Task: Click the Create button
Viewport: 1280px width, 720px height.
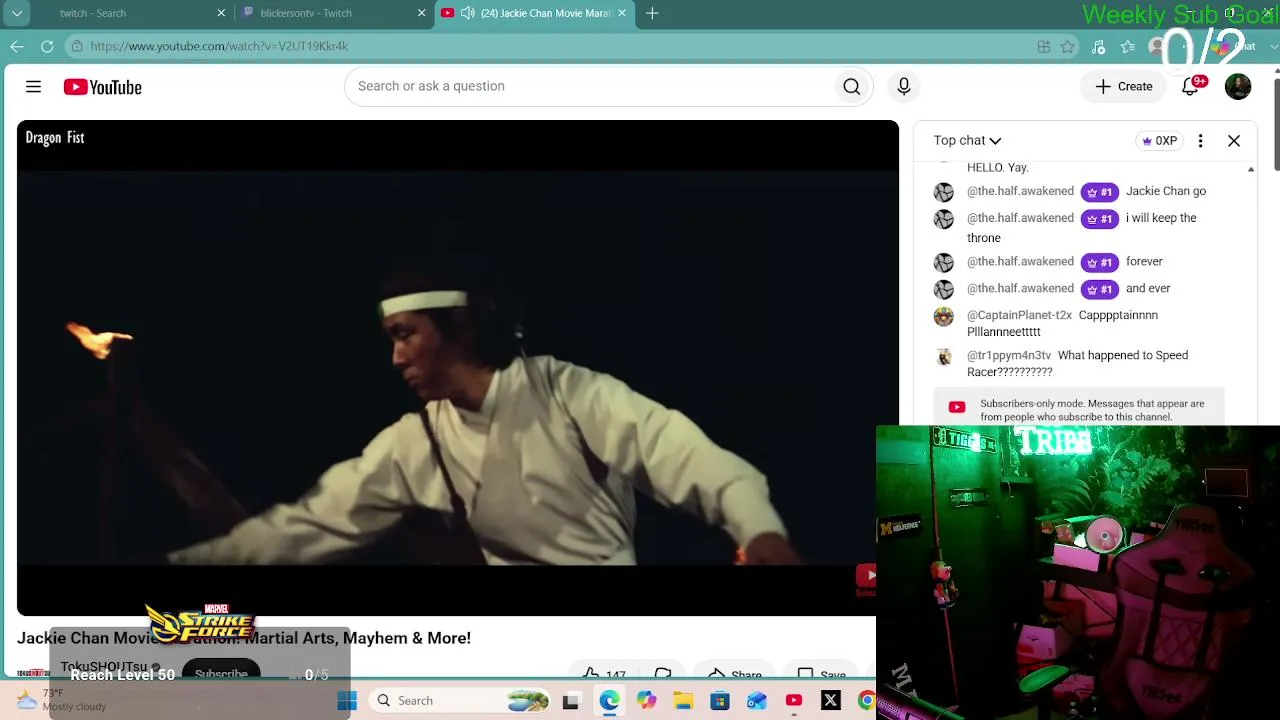Action: (1124, 87)
